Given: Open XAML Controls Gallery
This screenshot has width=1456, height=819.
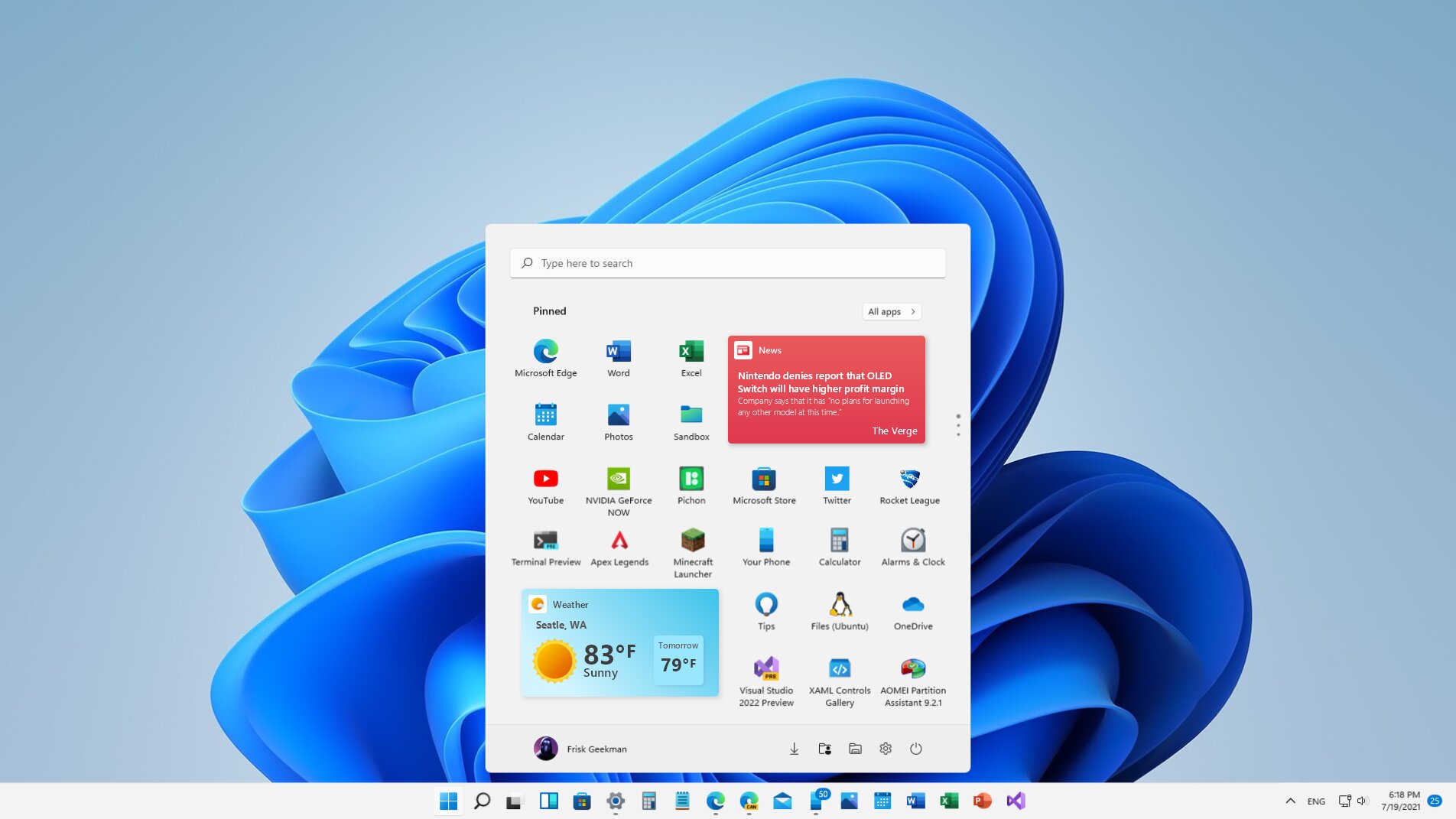Looking at the screenshot, I should [x=839, y=681].
